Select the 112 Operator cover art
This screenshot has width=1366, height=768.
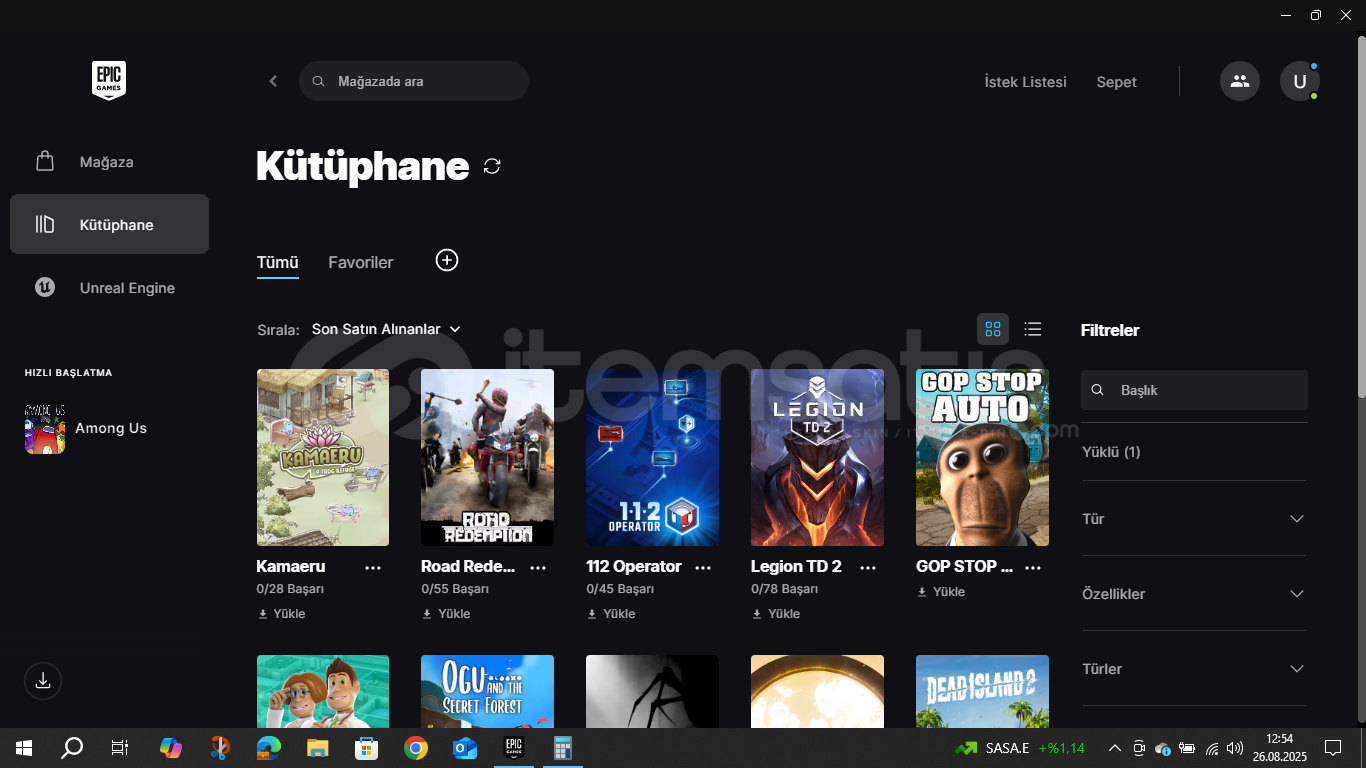pos(652,458)
